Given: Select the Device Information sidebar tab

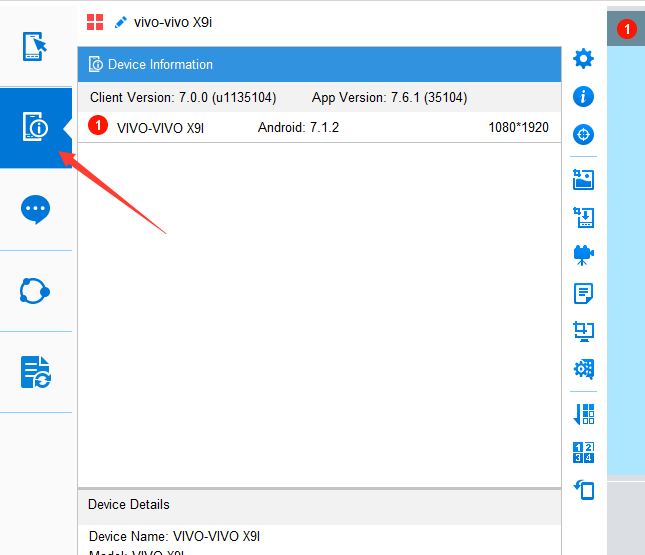Looking at the screenshot, I should tap(36, 128).
